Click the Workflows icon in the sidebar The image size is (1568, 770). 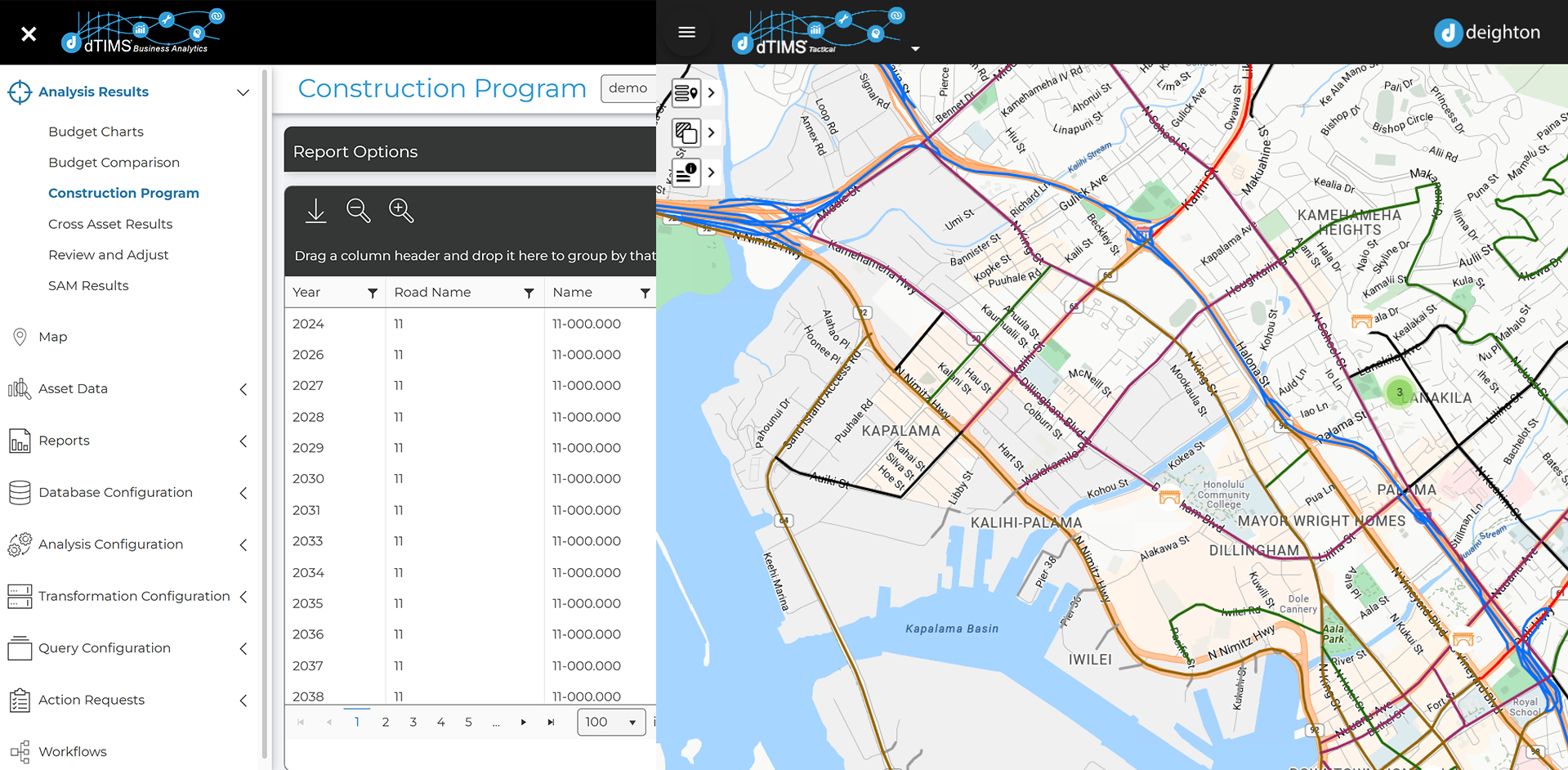20,751
